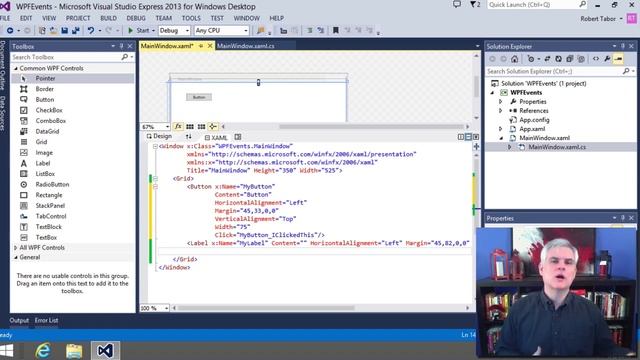Screen dimensions: 640x360
Task: Click the Refresh icon in Solution Explorer
Action: coord(558,59)
